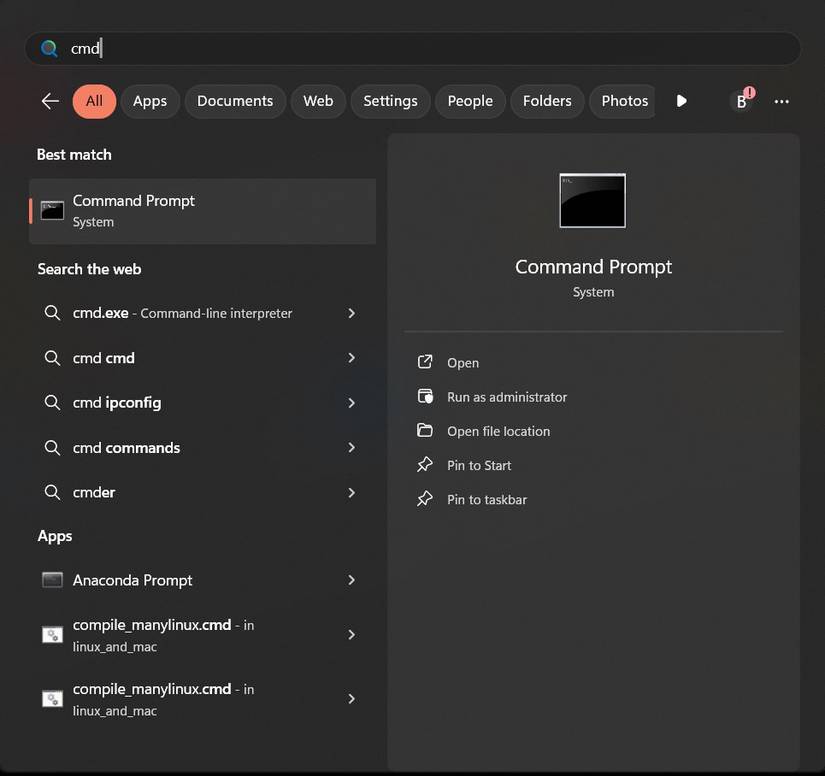Viewport: 825px width, 776px height.
Task: Click the Open icon in the details pane
Action: [425, 362]
